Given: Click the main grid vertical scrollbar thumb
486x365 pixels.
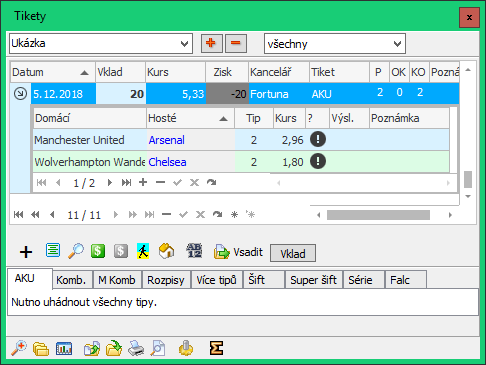Looking at the screenshot, I should [x=468, y=180].
